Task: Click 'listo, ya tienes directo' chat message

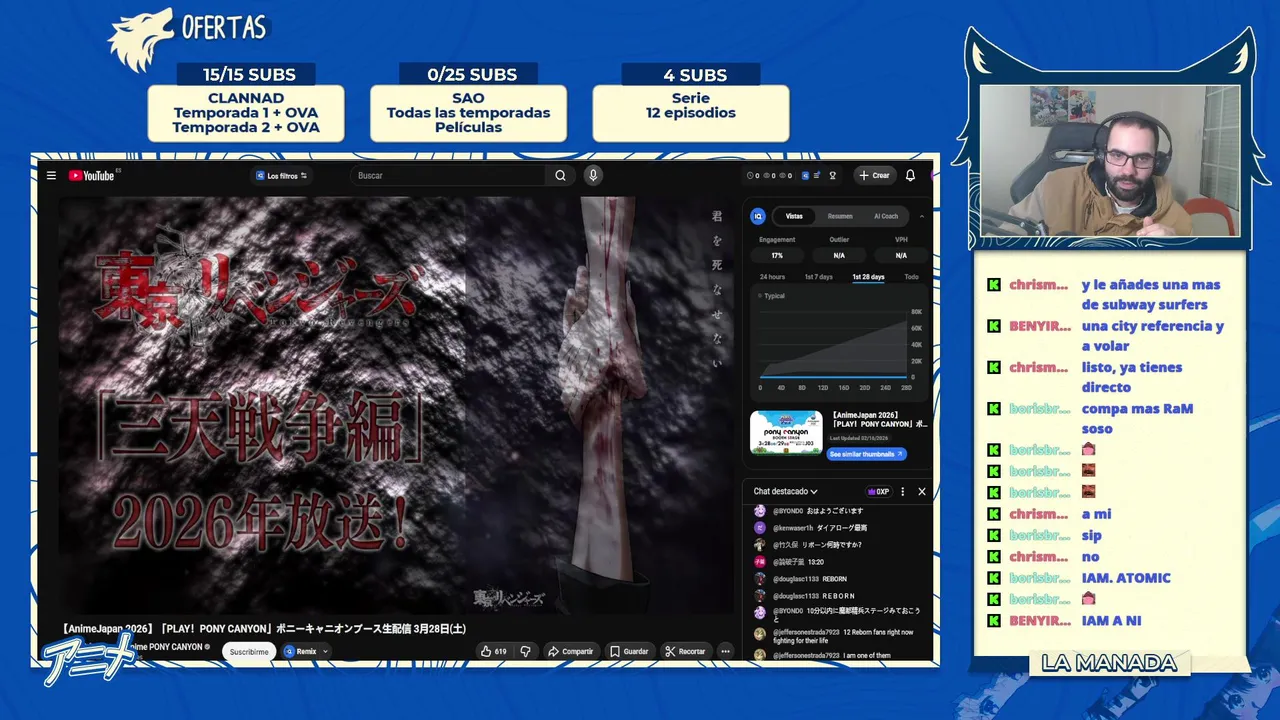Action: tap(1132, 377)
